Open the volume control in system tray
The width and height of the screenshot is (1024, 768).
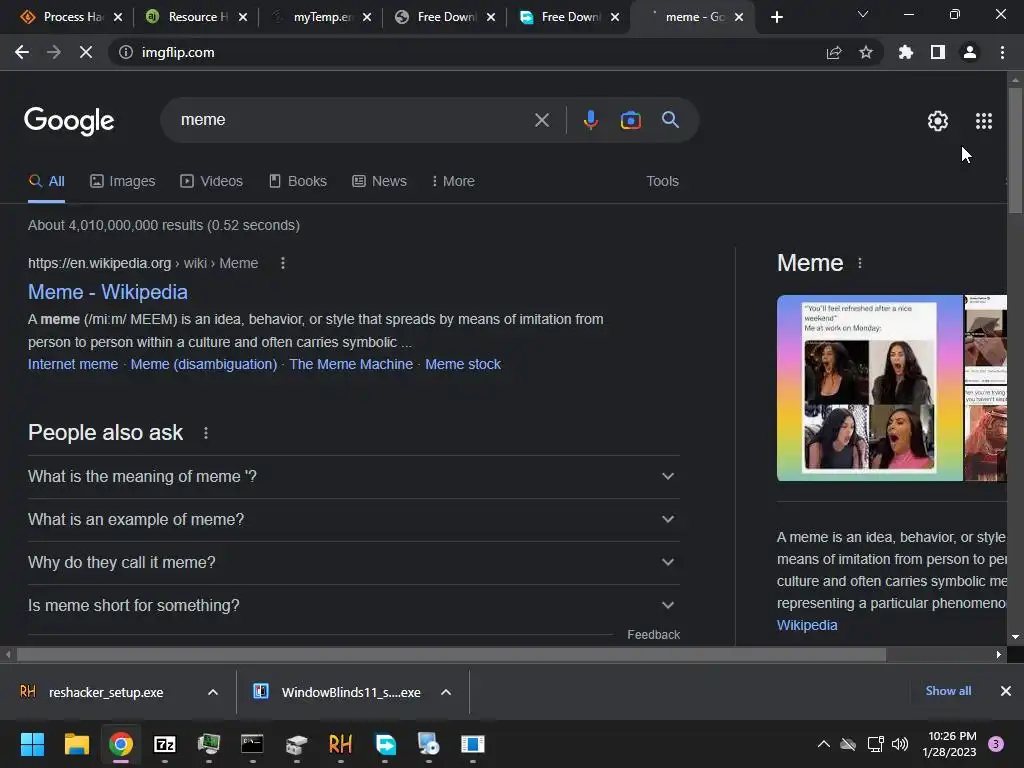tap(900, 744)
